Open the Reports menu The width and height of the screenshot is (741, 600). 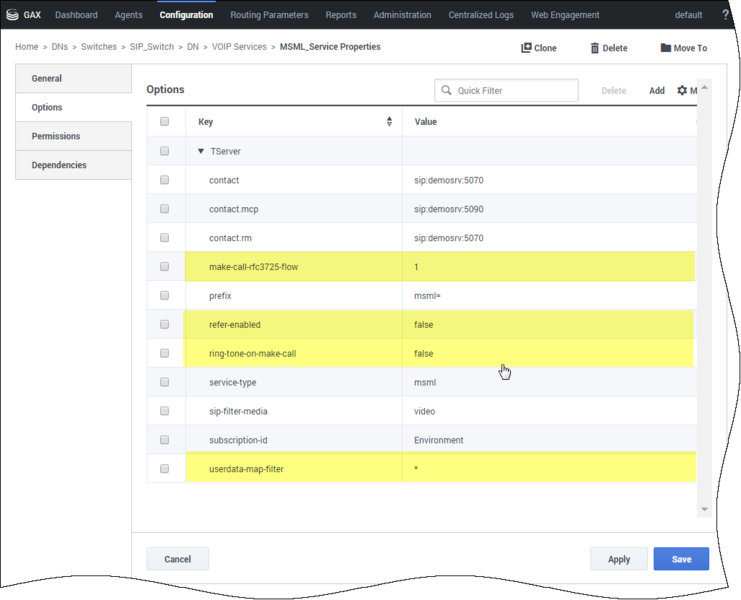coord(341,15)
